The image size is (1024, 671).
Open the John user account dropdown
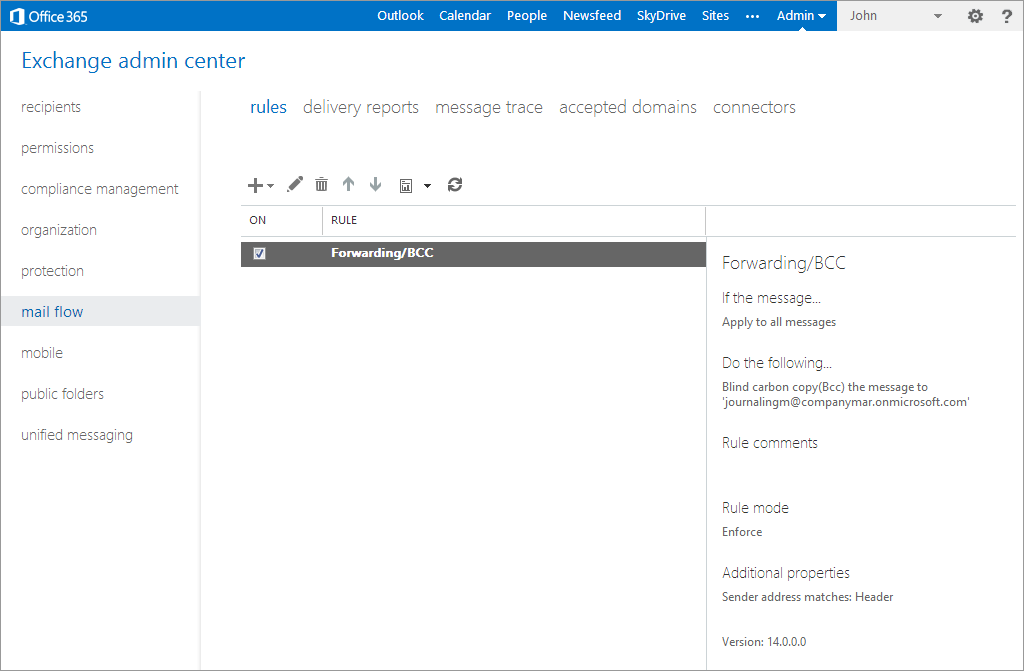(x=896, y=16)
